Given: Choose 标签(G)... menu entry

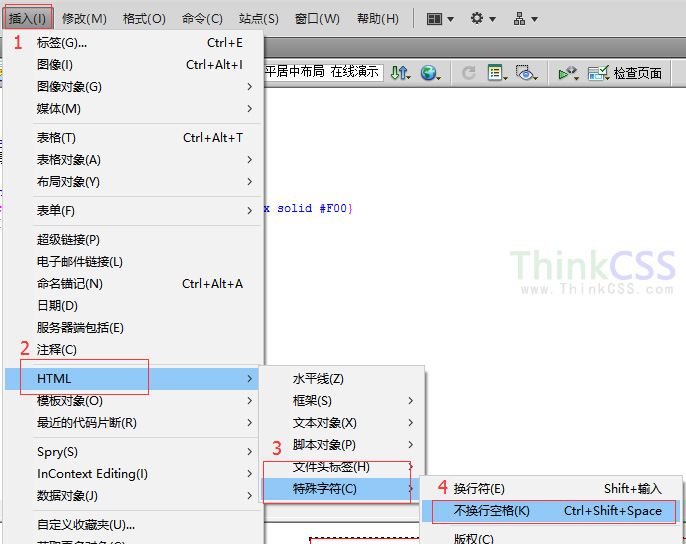Looking at the screenshot, I should pos(133,42).
